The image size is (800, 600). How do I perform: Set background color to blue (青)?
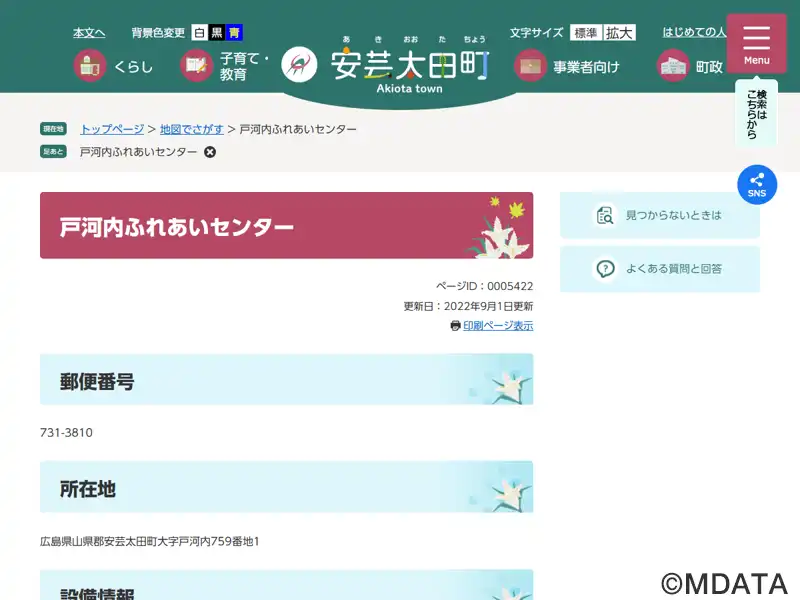(234, 33)
